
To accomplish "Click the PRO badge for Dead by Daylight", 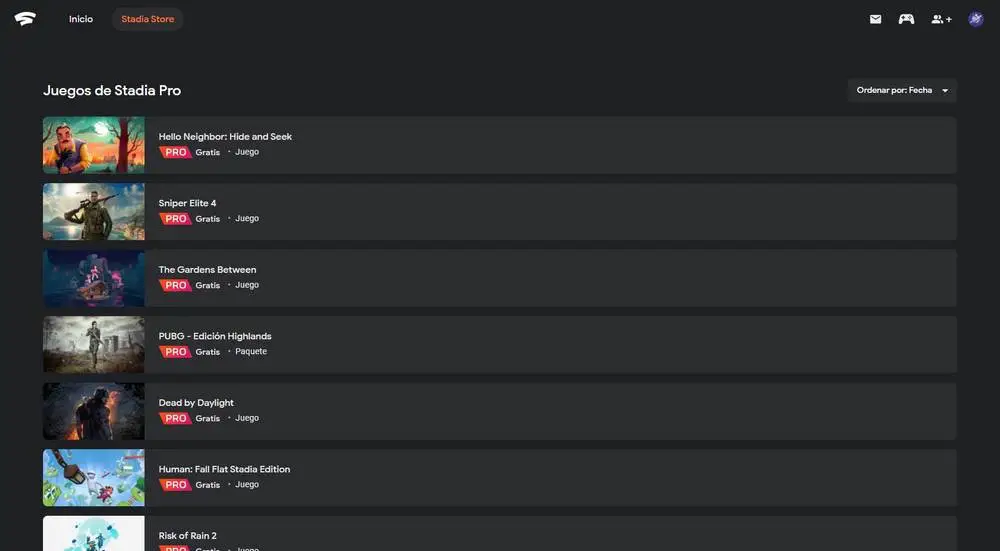I will 175,419.
